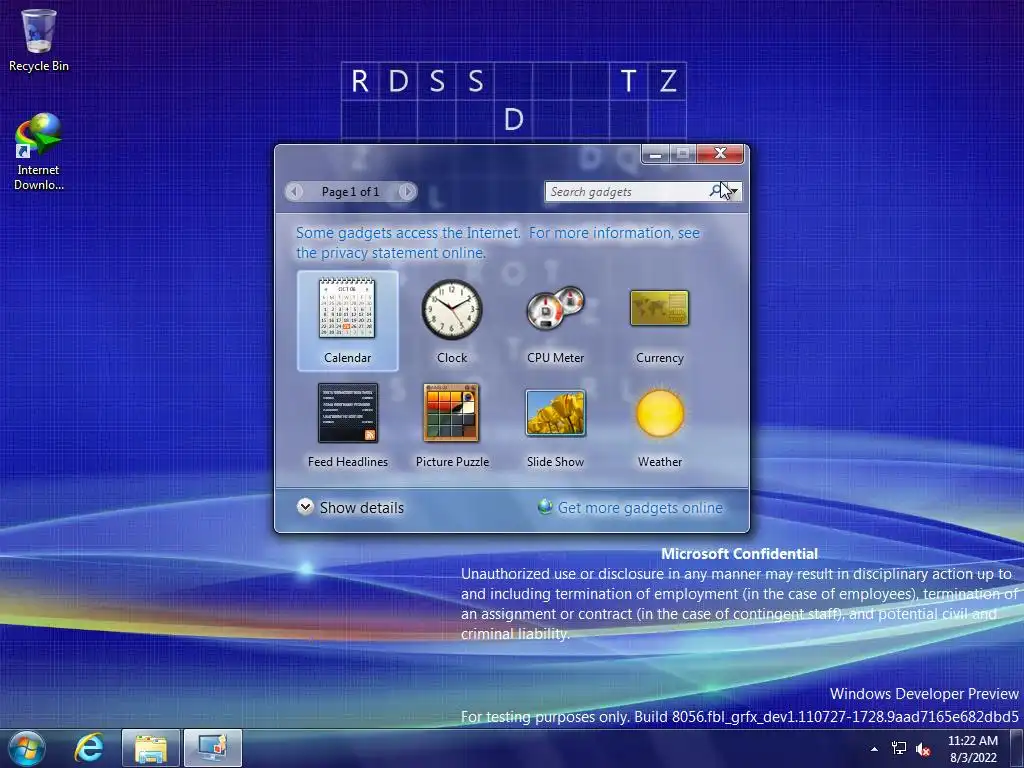Click into the Search gadgets field

coord(627,191)
